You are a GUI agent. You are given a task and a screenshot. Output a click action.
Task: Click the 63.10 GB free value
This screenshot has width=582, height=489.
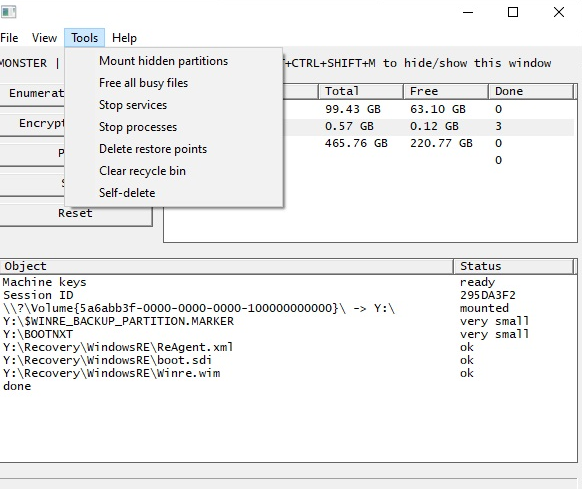point(438,109)
